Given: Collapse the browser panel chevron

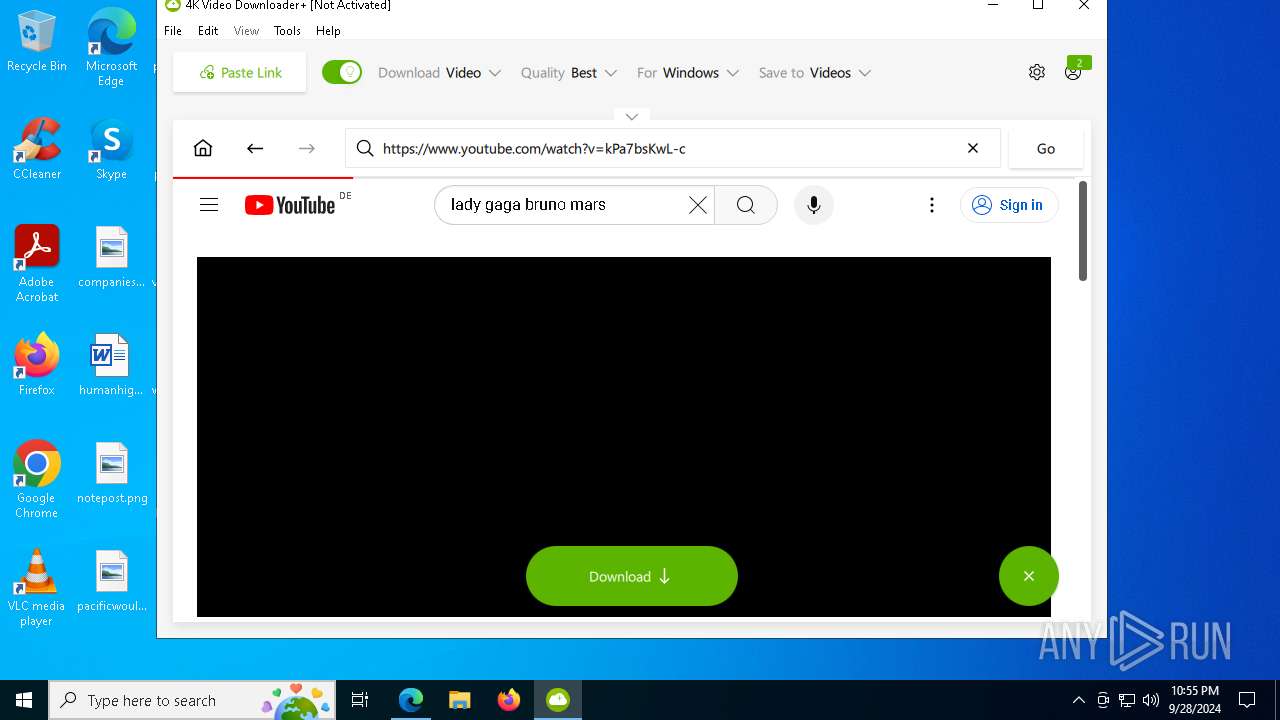Looking at the screenshot, I should click(x=631, y=117).
